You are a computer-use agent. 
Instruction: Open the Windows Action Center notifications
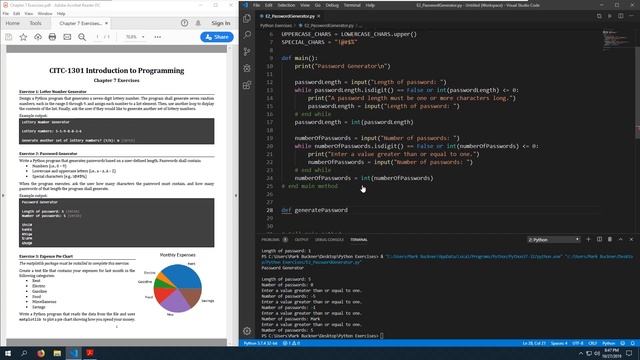tap(630, 353)
